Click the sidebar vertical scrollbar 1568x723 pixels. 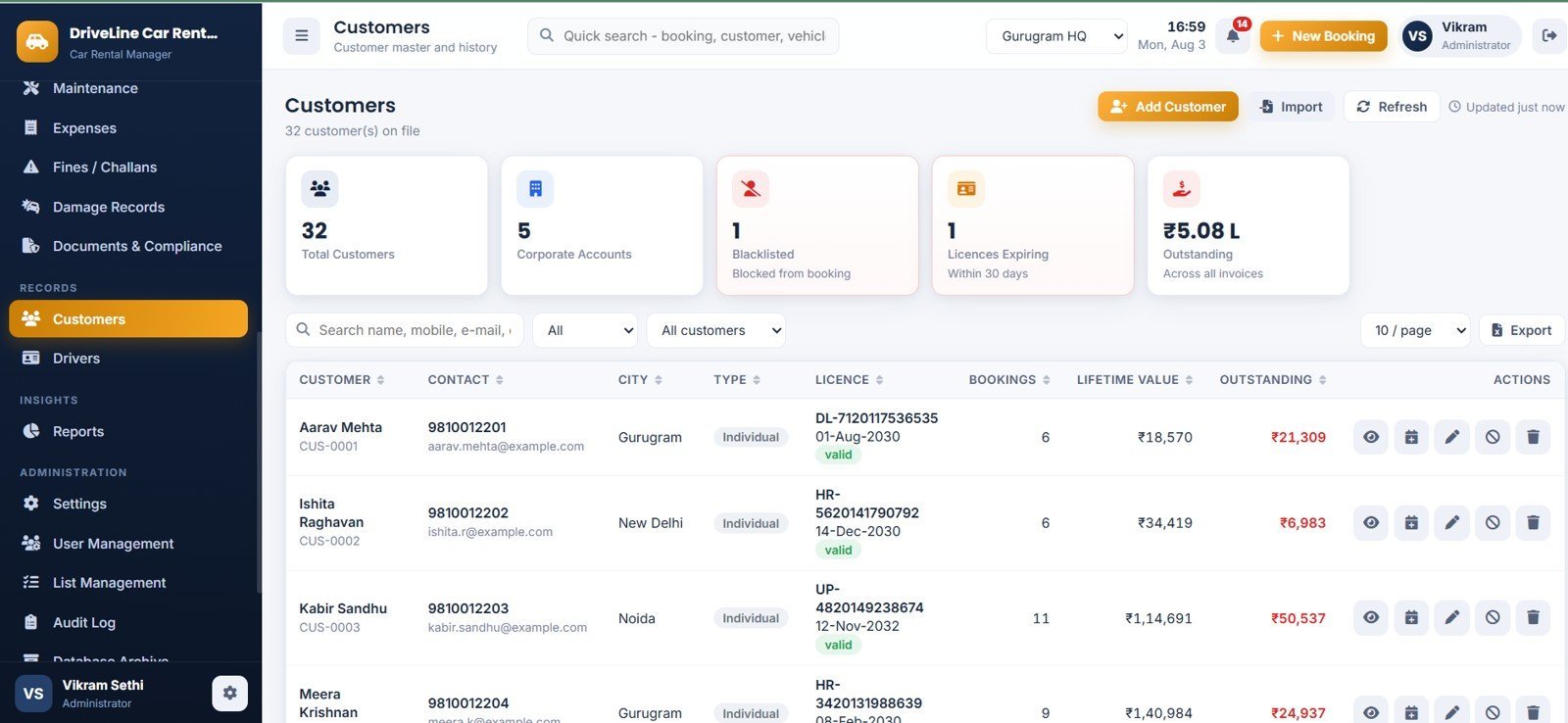[x=259, y=460]
